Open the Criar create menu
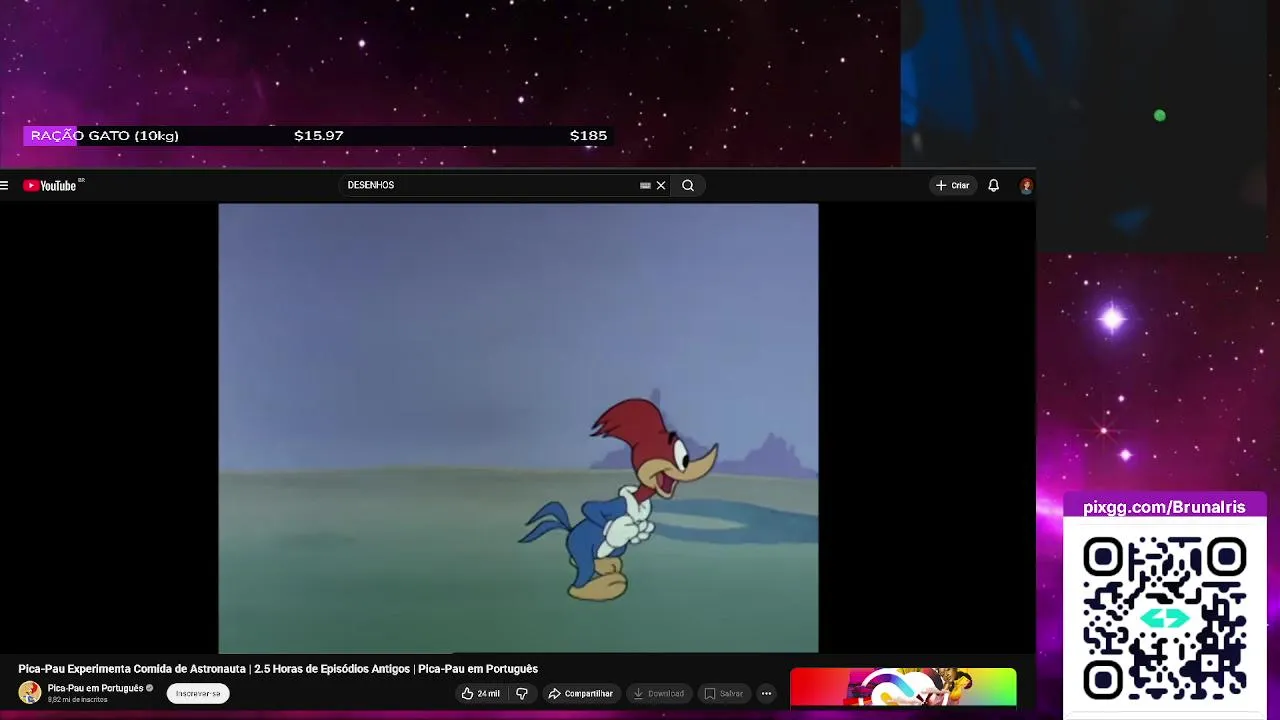The width and height of the screenshot is (1280, 720). [x=952, y=185]
